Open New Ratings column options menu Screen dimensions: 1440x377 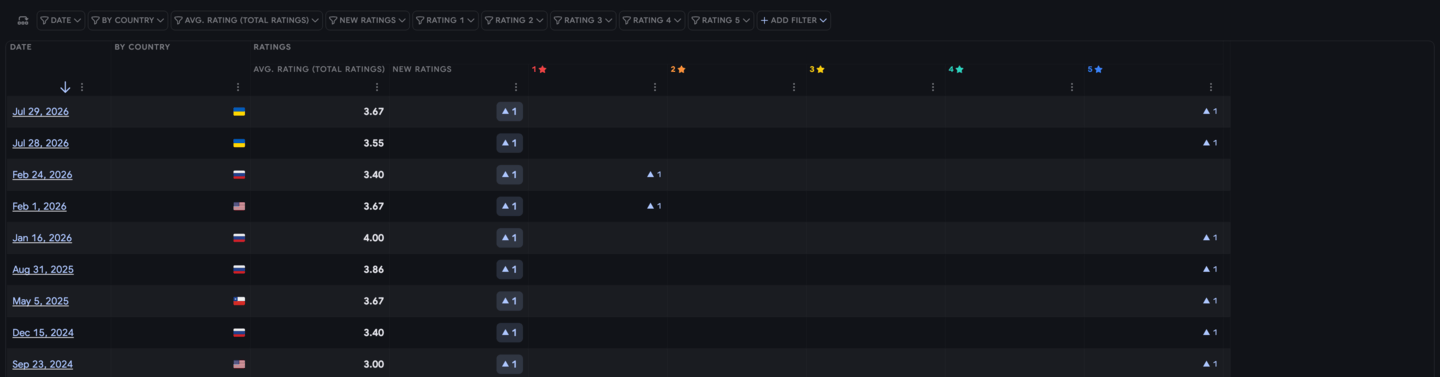point(516,87)
